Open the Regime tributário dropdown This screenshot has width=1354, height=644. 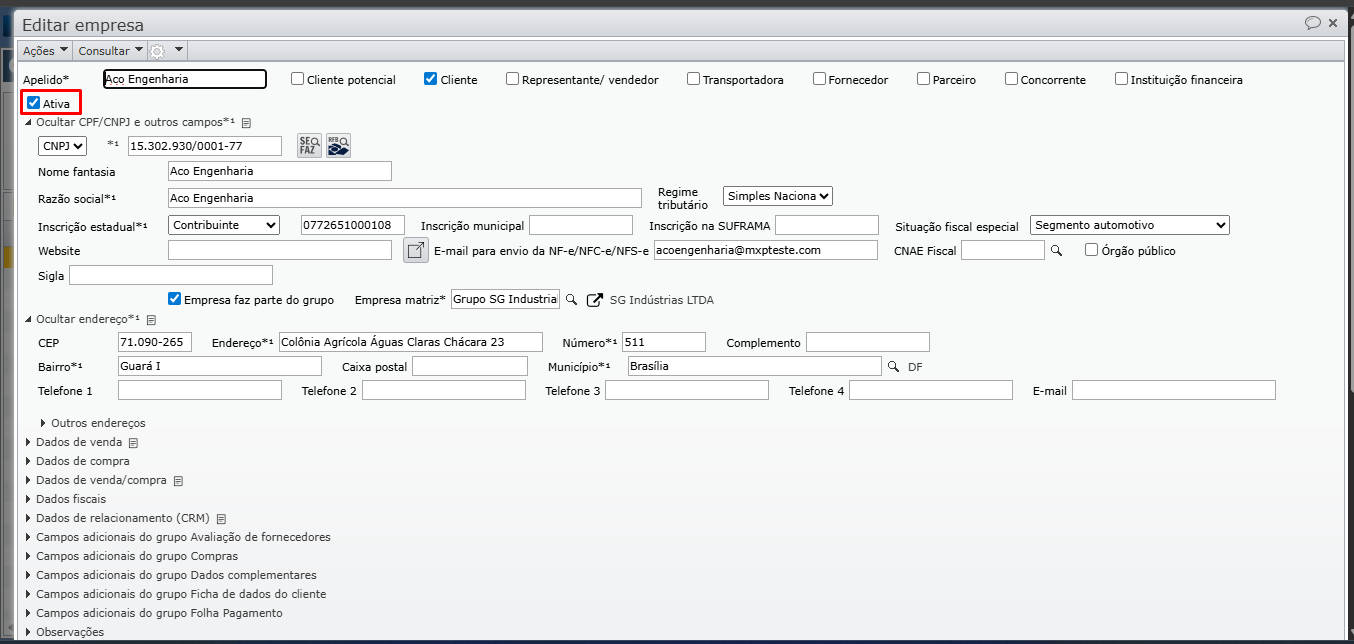click(777, 197)
